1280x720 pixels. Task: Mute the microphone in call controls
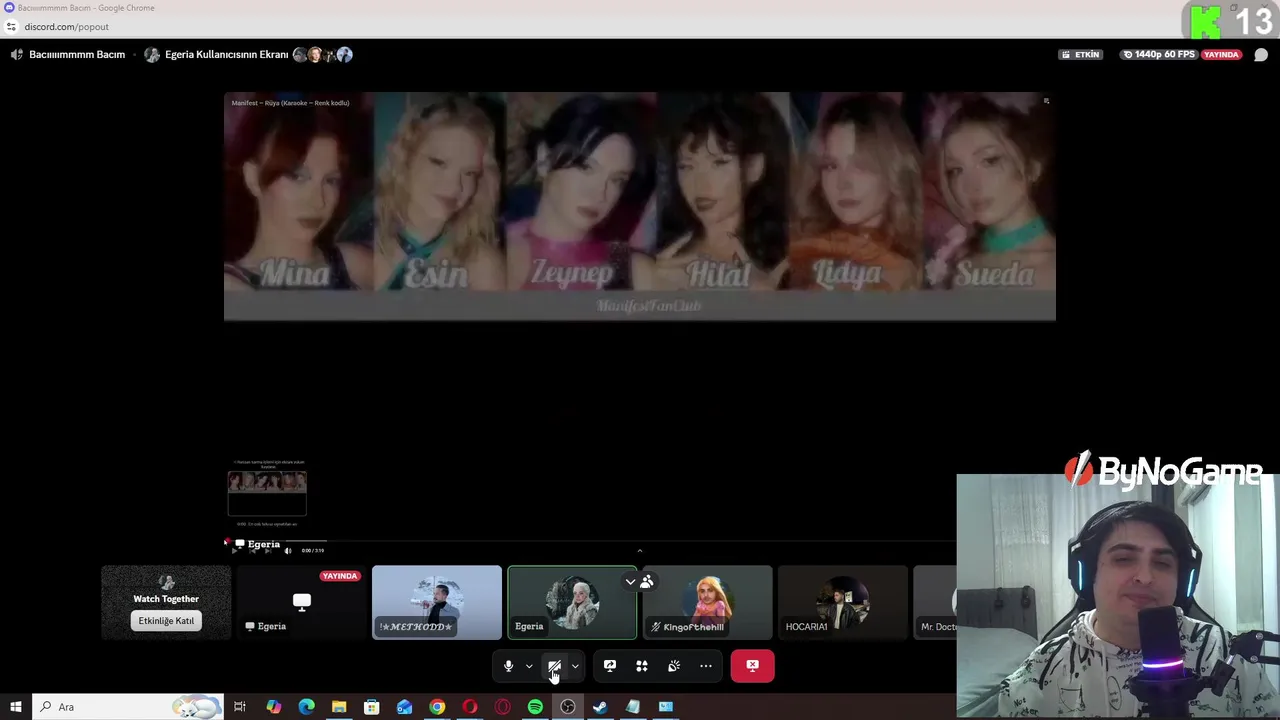[x=509, y=666]
